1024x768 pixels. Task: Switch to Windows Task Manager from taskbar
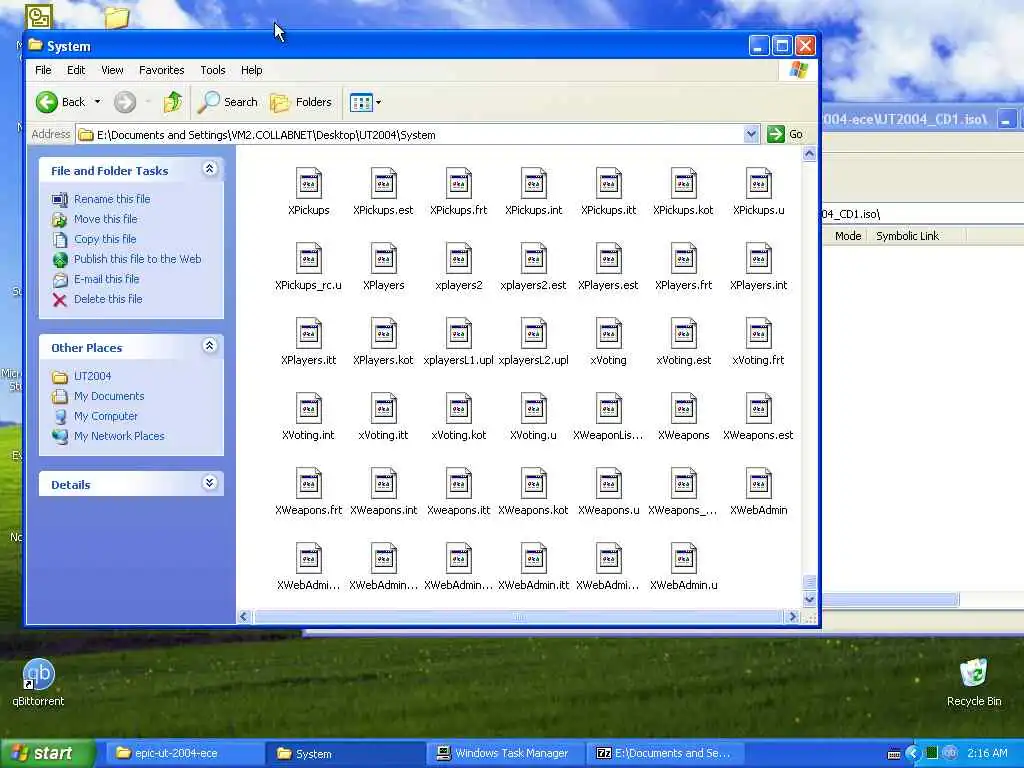[505, 754]
